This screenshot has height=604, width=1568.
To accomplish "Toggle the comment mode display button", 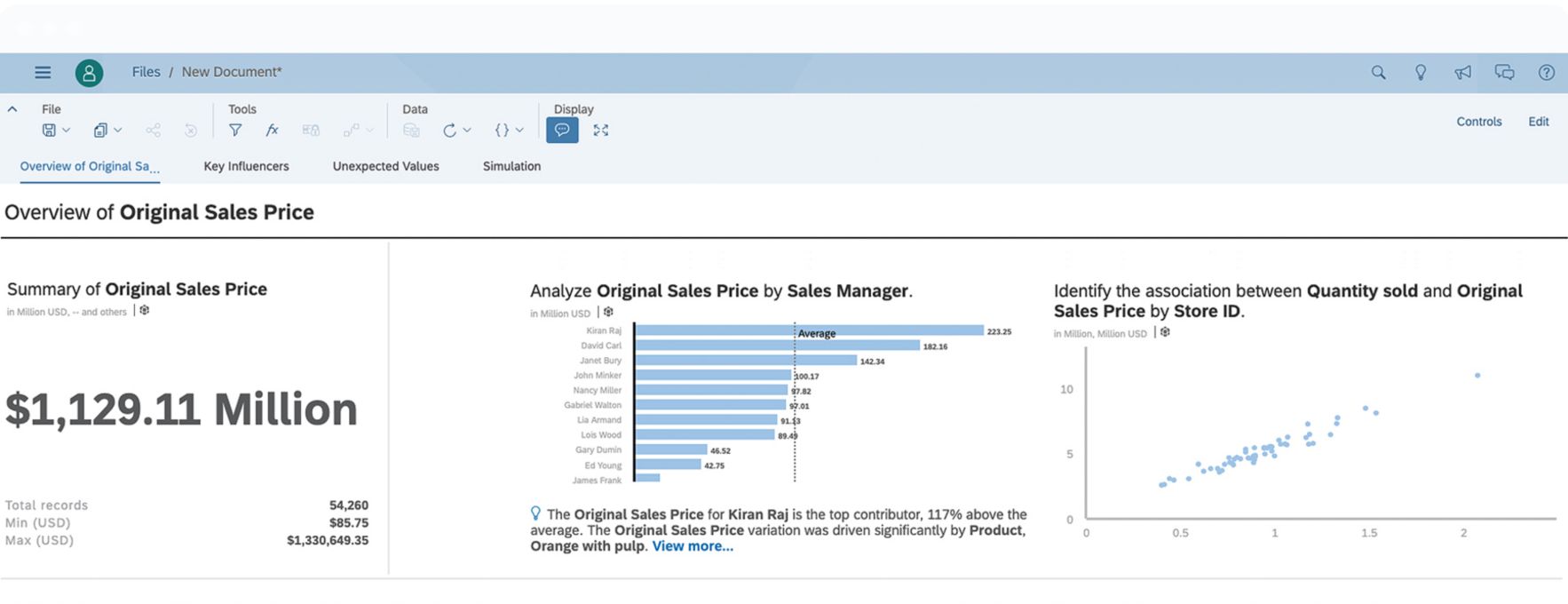I will click(562, 131).
